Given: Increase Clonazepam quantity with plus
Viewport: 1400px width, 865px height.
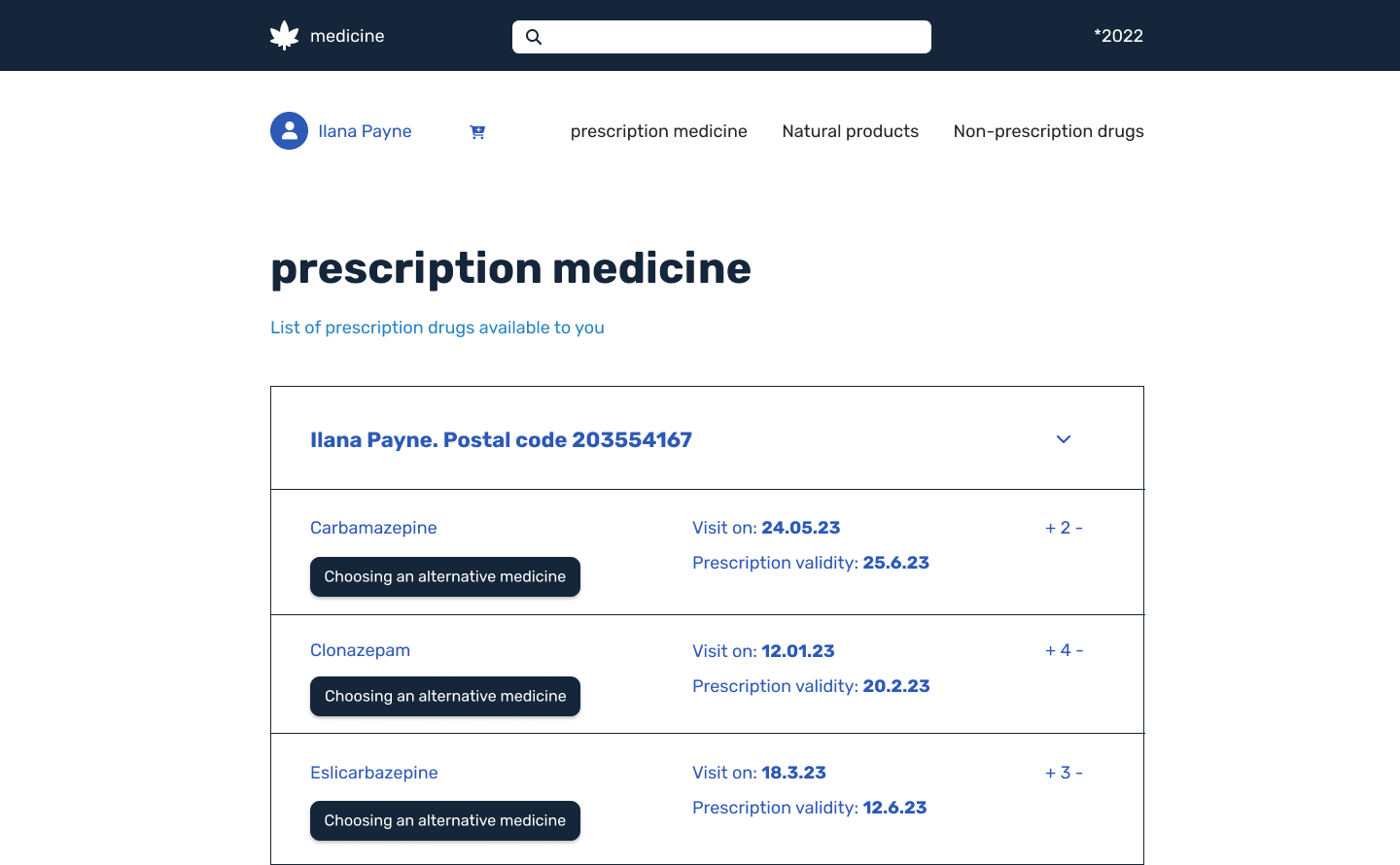Looking at the screenshot, I should pyautogui.click(x=1050, y=651).
